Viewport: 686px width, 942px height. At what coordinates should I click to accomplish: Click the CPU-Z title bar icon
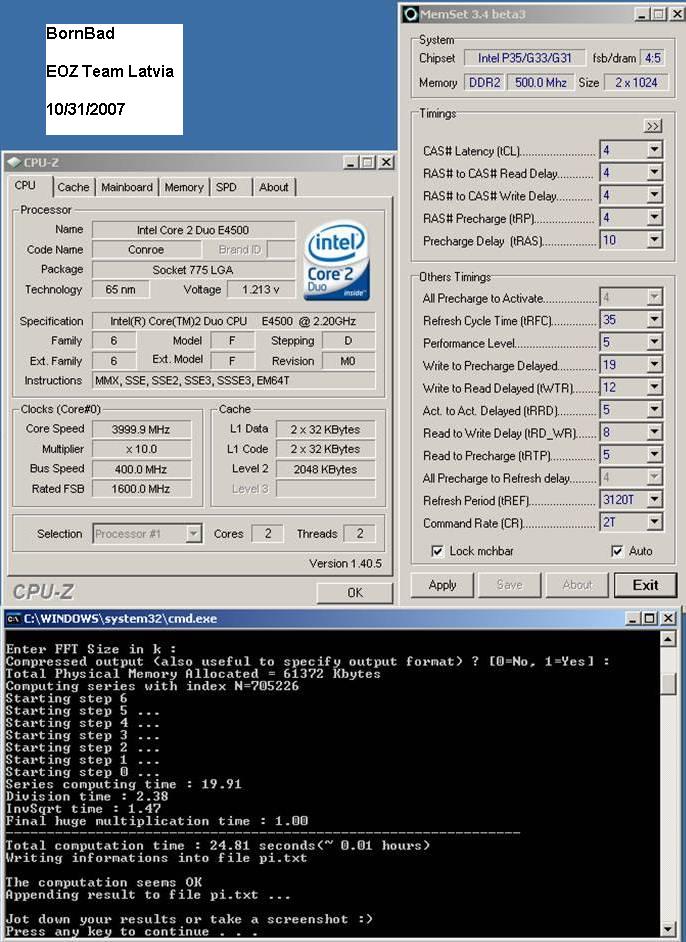(14, 162)
